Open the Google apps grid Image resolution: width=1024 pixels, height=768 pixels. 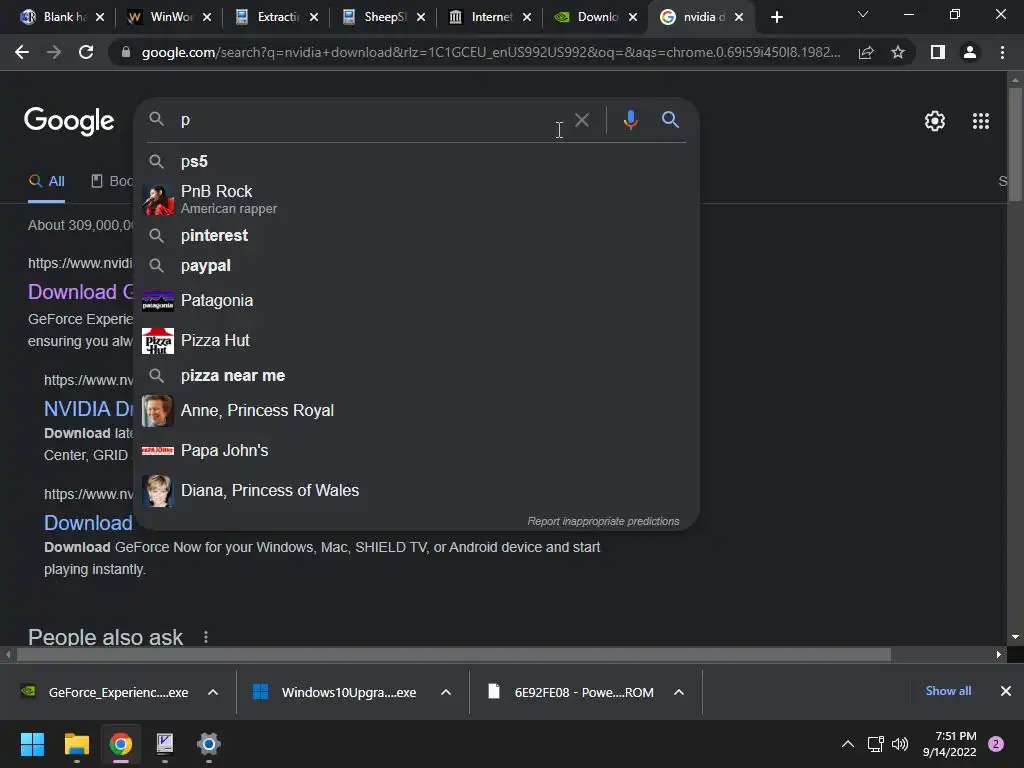coord(981,121)
